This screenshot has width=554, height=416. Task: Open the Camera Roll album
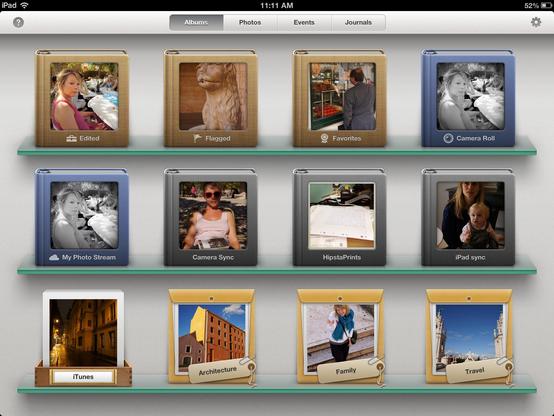(x=468, y=98)
